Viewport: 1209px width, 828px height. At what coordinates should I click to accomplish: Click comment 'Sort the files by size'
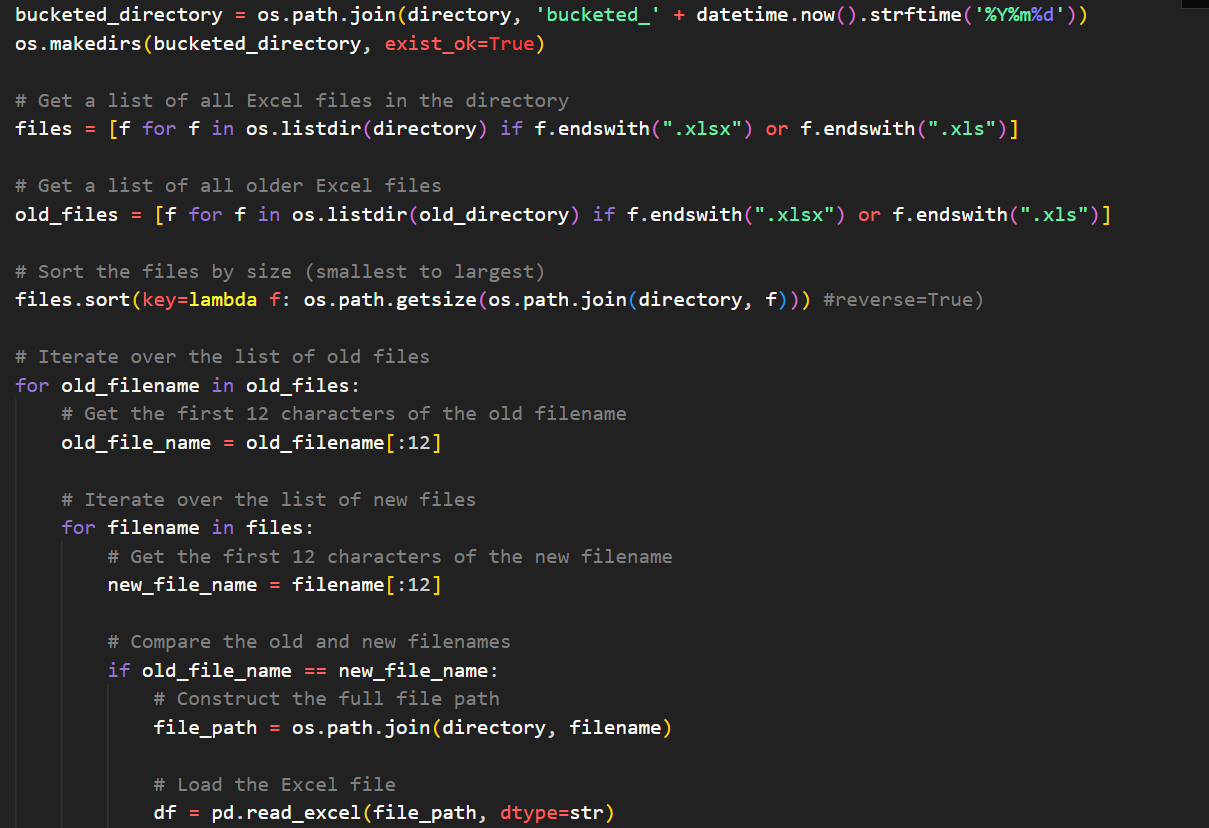[280, 272]
